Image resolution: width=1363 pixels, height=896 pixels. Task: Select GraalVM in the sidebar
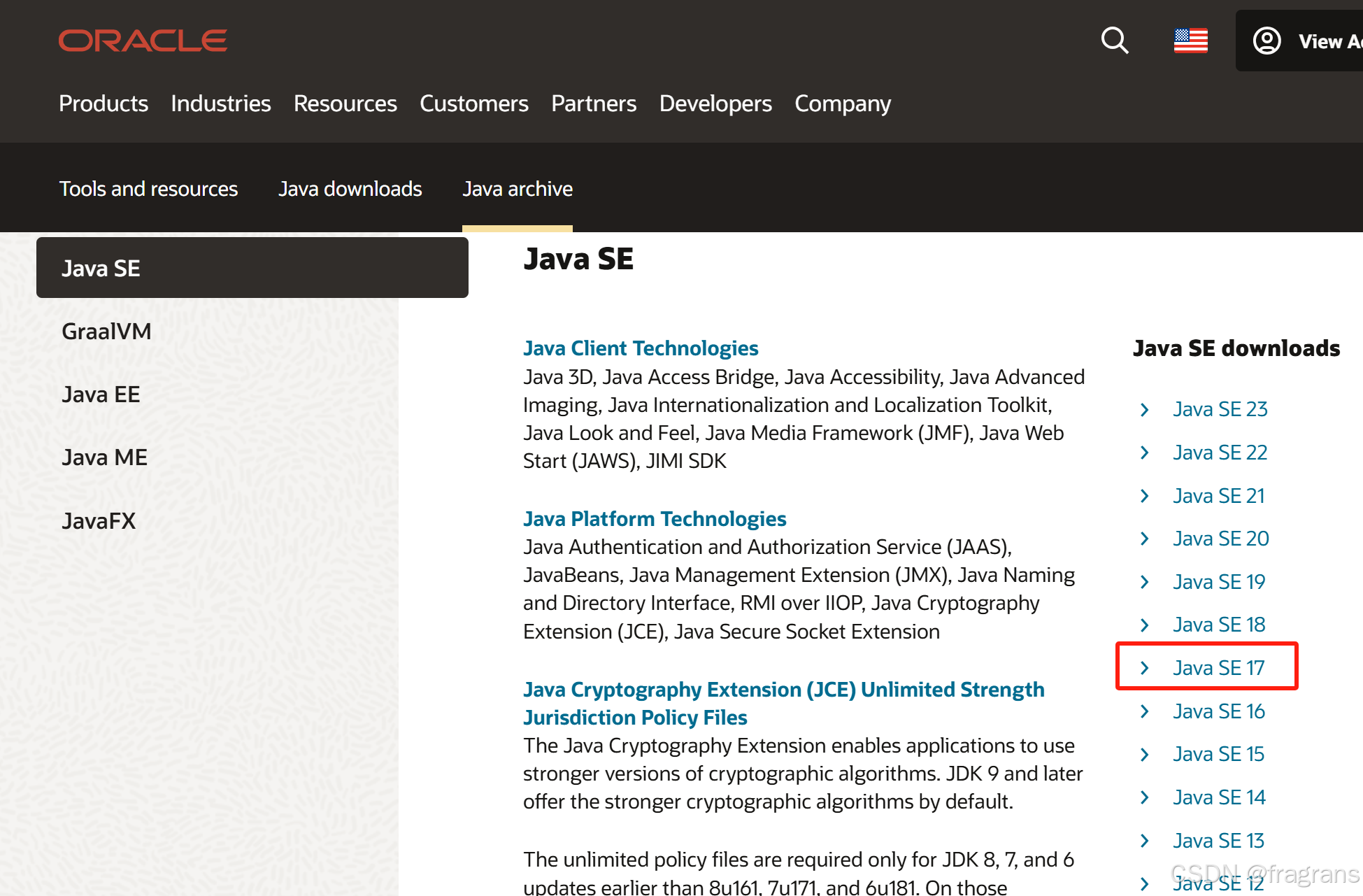[x=106, y=332]
